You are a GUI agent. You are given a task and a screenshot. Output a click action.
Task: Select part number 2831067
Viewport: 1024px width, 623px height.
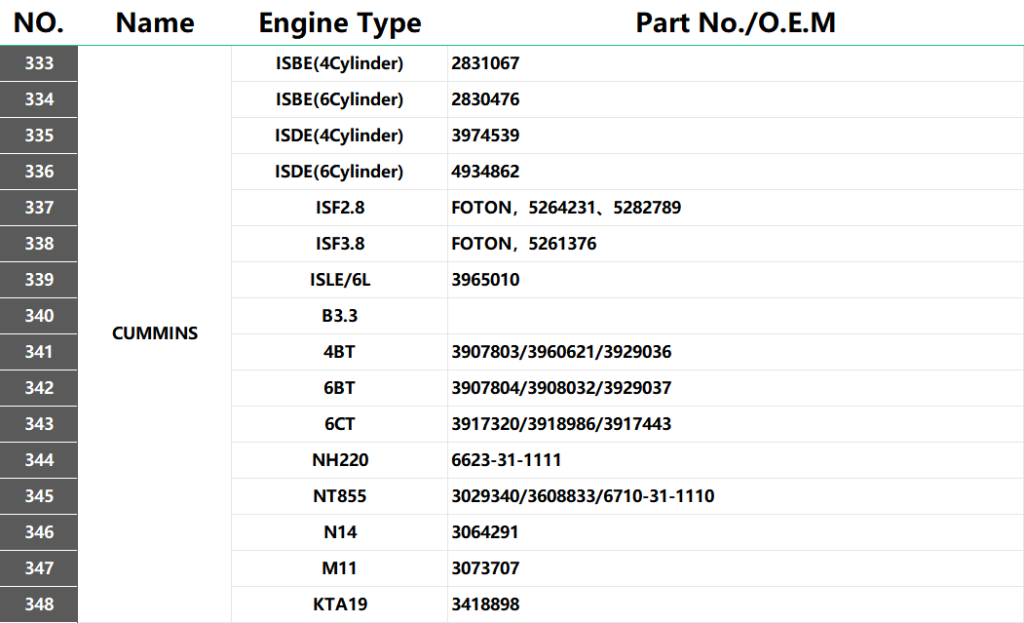[735, 63]
